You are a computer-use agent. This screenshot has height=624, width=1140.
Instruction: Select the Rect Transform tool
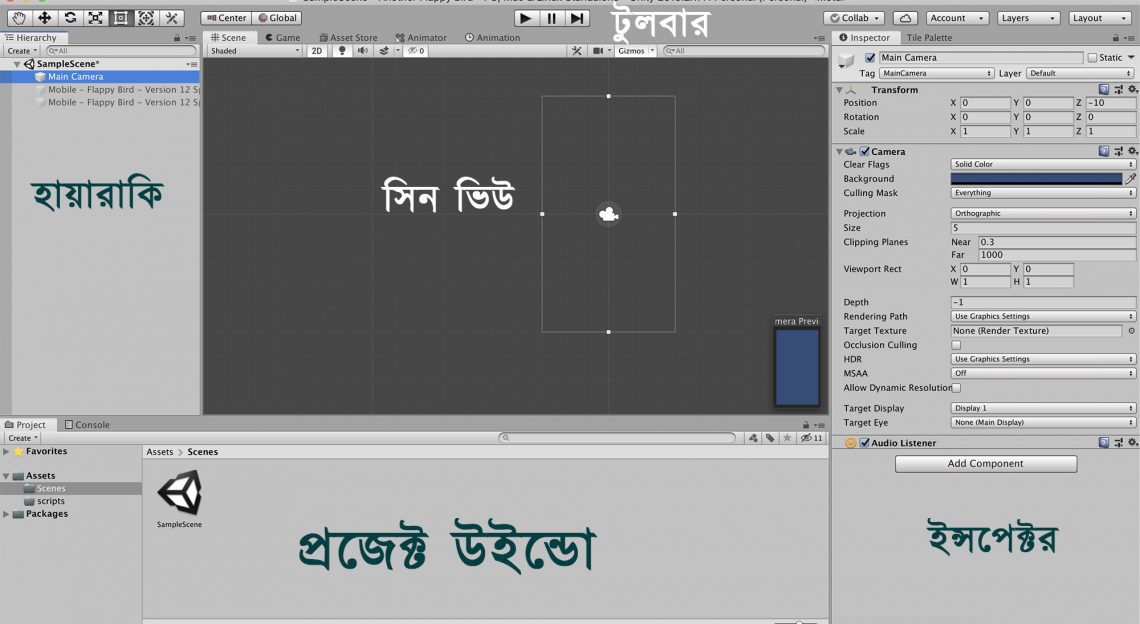120,18
